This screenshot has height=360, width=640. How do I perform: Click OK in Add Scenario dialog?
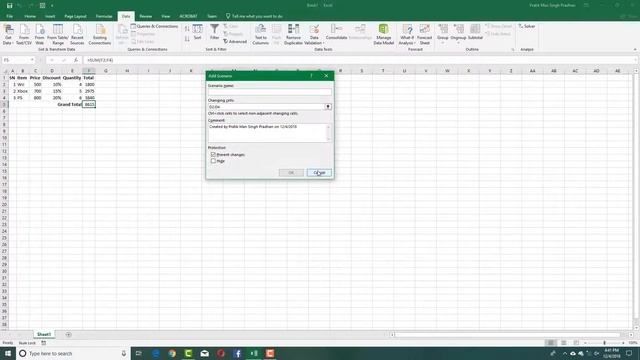pyautogui.click(x=291, y=173)
